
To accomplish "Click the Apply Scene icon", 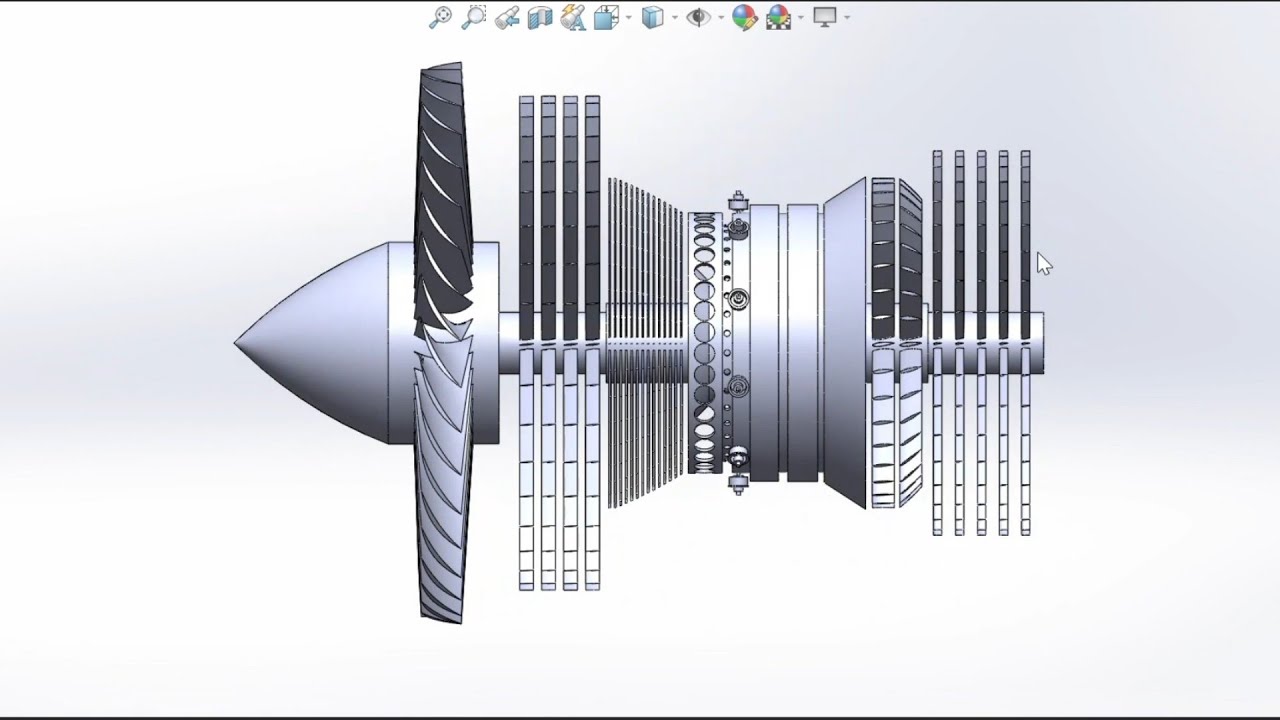I will click(x=779, y=17).
